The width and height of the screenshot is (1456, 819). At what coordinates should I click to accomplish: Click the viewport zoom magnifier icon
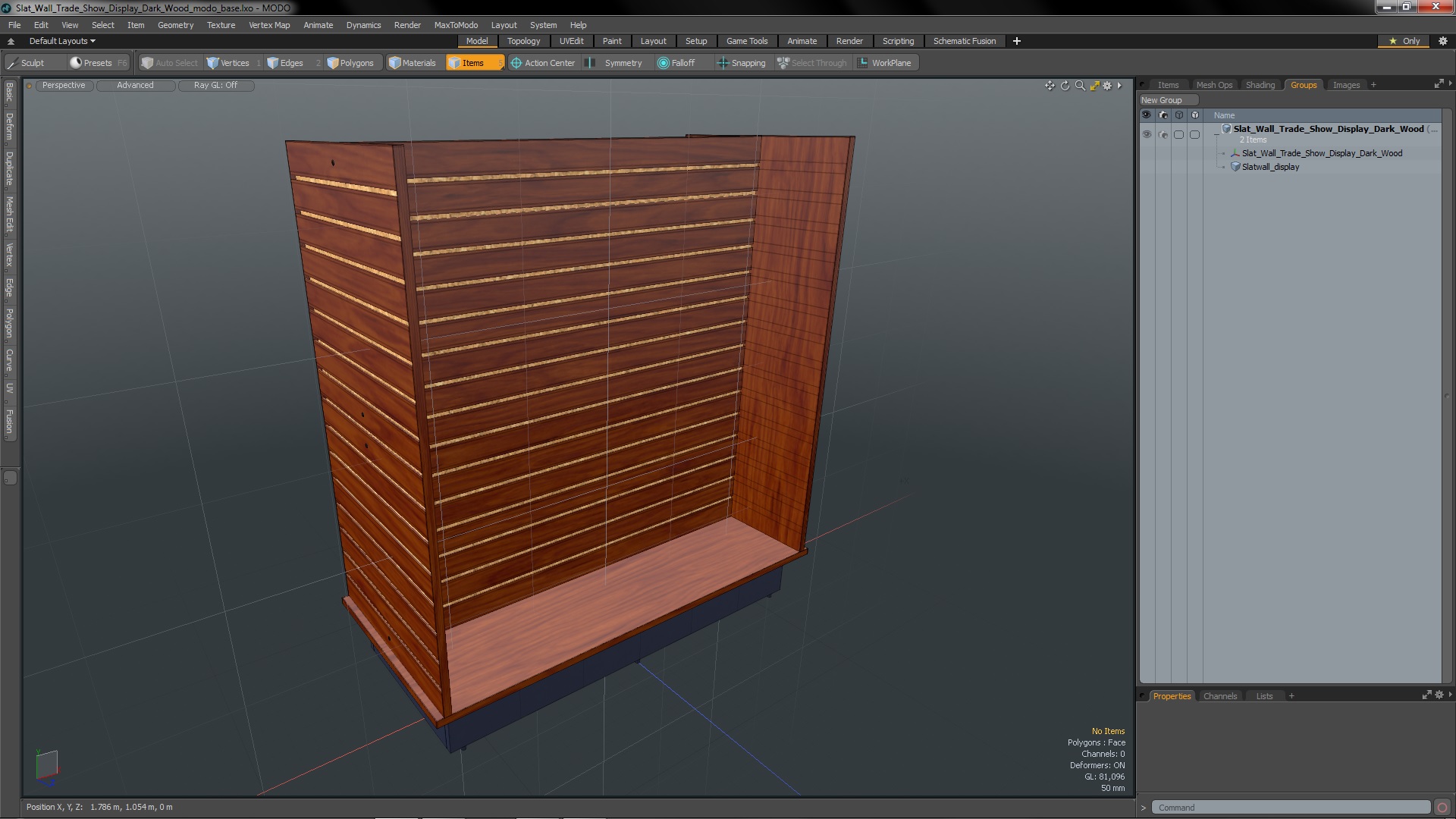[x=1080, y=86]
